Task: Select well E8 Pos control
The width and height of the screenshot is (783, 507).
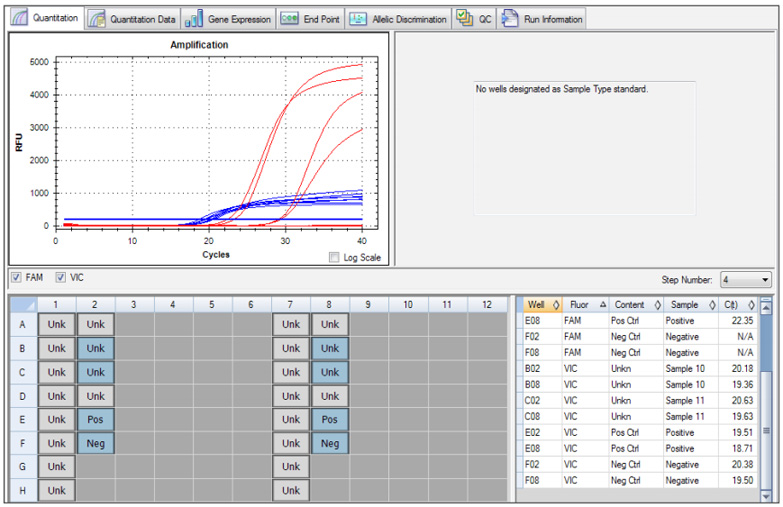Action: coord(330,420)
